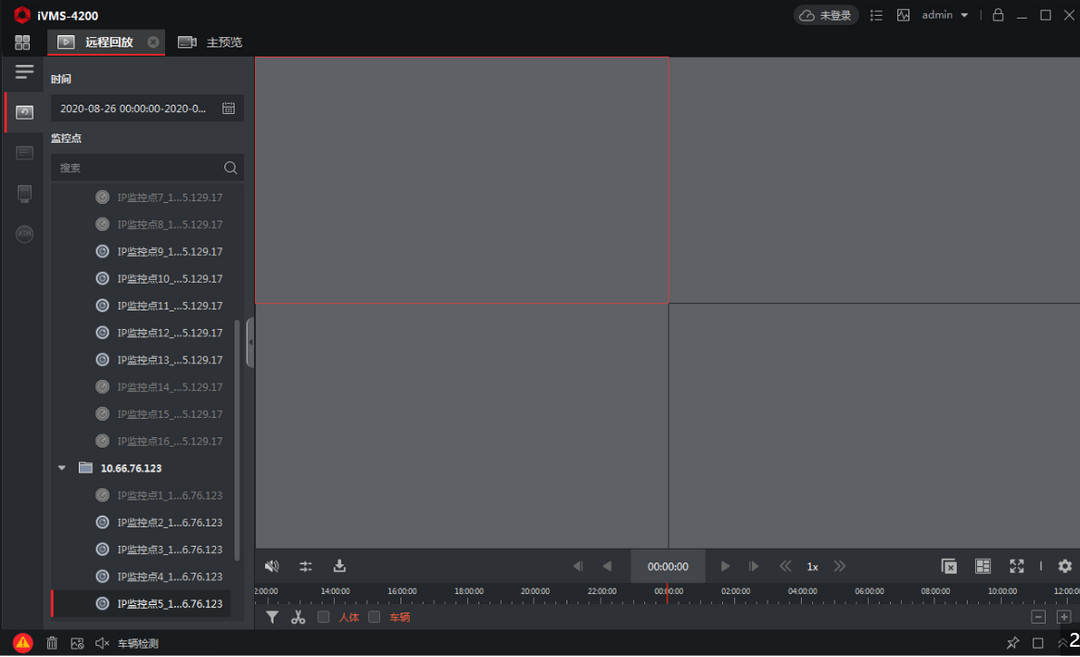This screenshot has width=1080, height=657.
Task: Open playback settings with the gear icon
Action: pos(1064,566)
